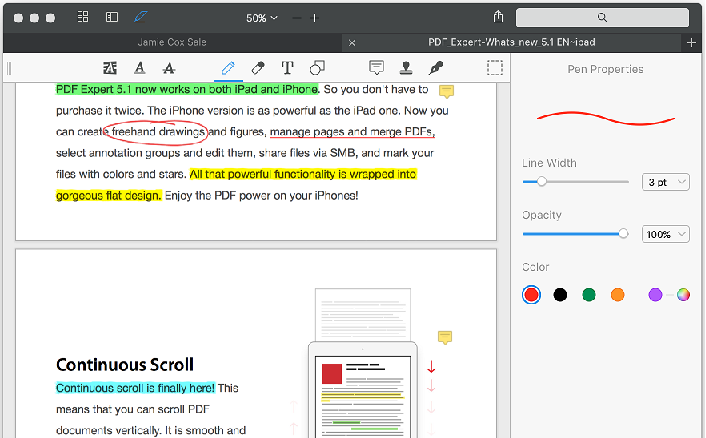Select the Note comment tool
Screen dimensions: 706x438
click(376, 68)
